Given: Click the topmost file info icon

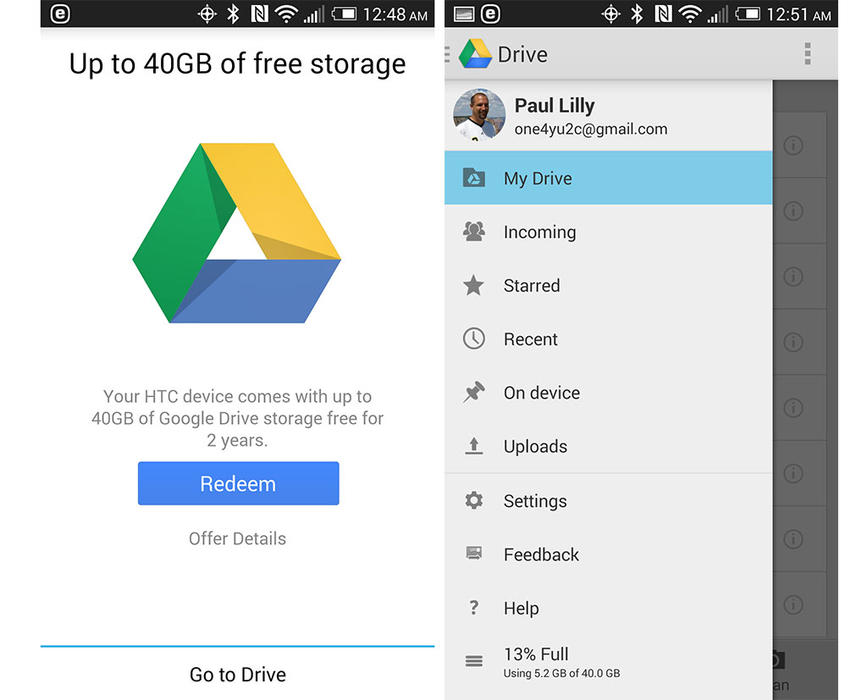Looking at the screenshot, I should pos(793,146).
